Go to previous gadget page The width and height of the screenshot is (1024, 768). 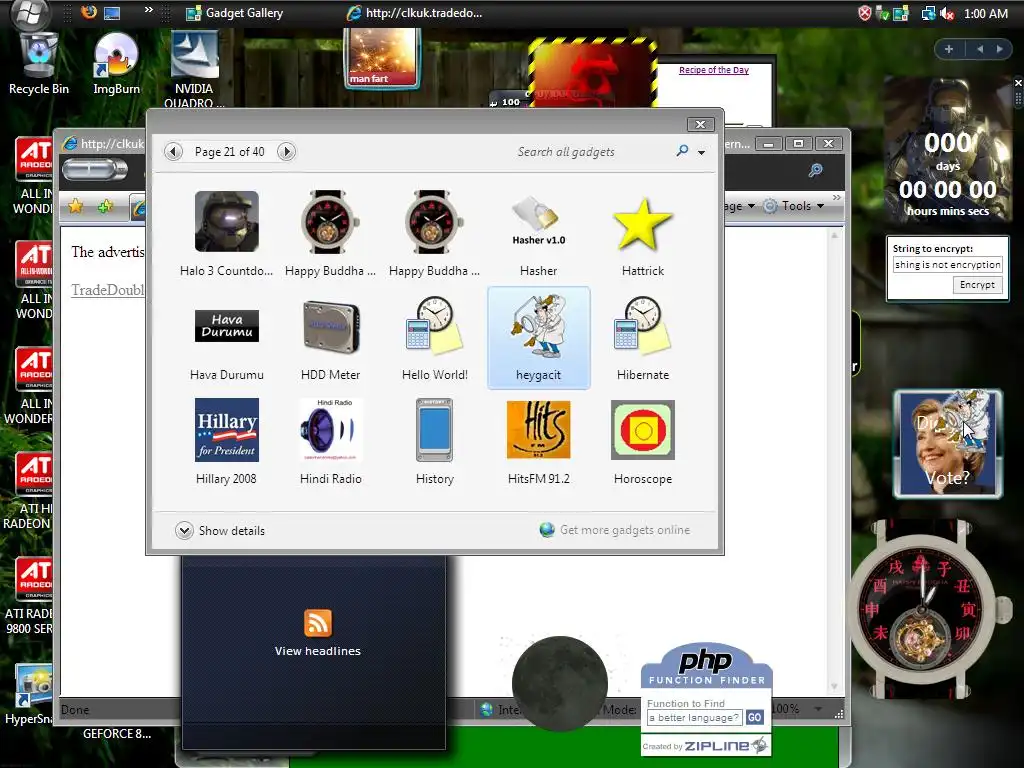click(x=173, y=152)
